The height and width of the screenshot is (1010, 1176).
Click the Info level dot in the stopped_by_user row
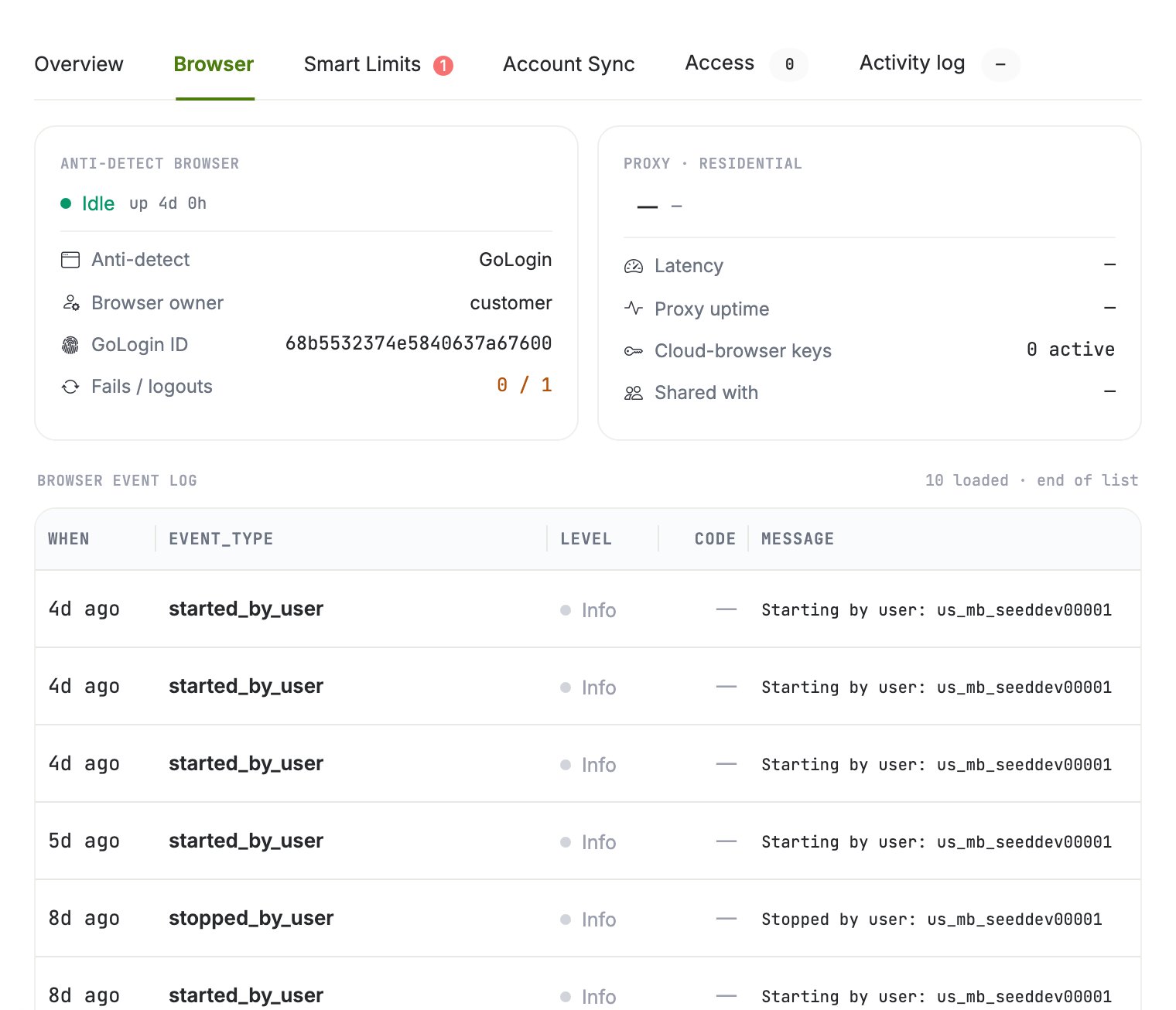pyautogui.click(x=566, y=920)
